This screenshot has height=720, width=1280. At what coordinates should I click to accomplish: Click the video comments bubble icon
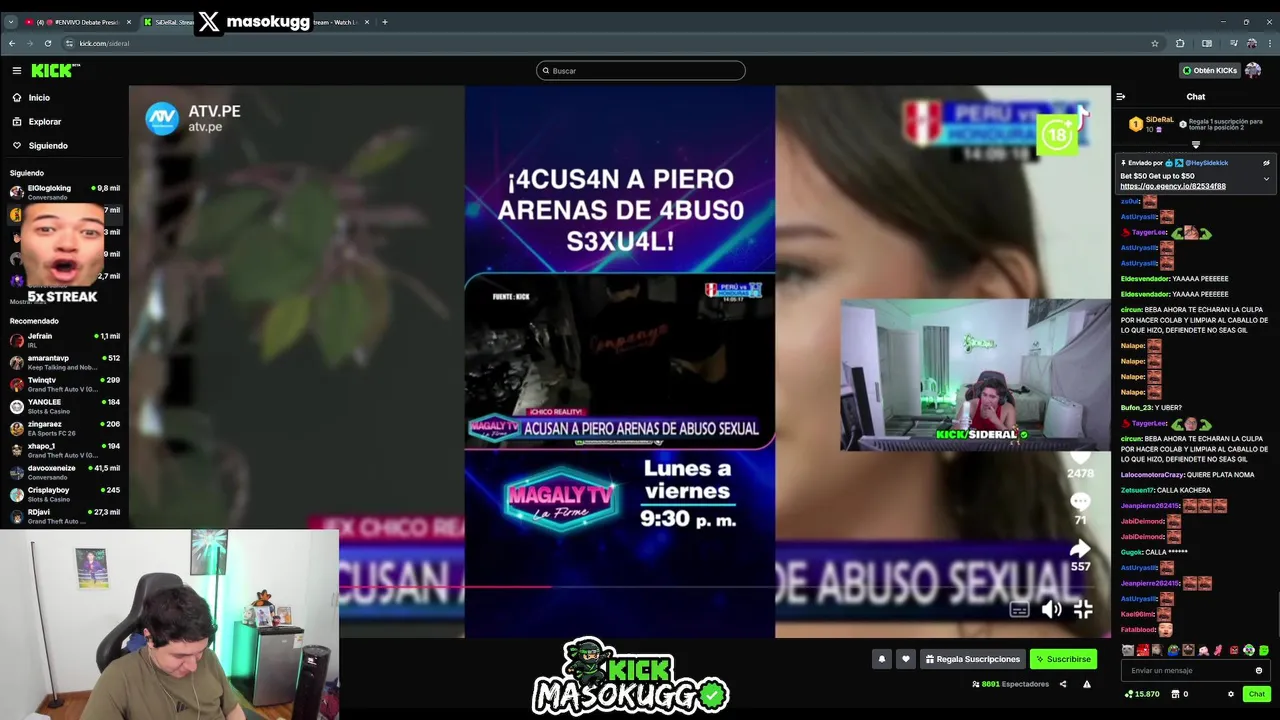(1080, 500)
